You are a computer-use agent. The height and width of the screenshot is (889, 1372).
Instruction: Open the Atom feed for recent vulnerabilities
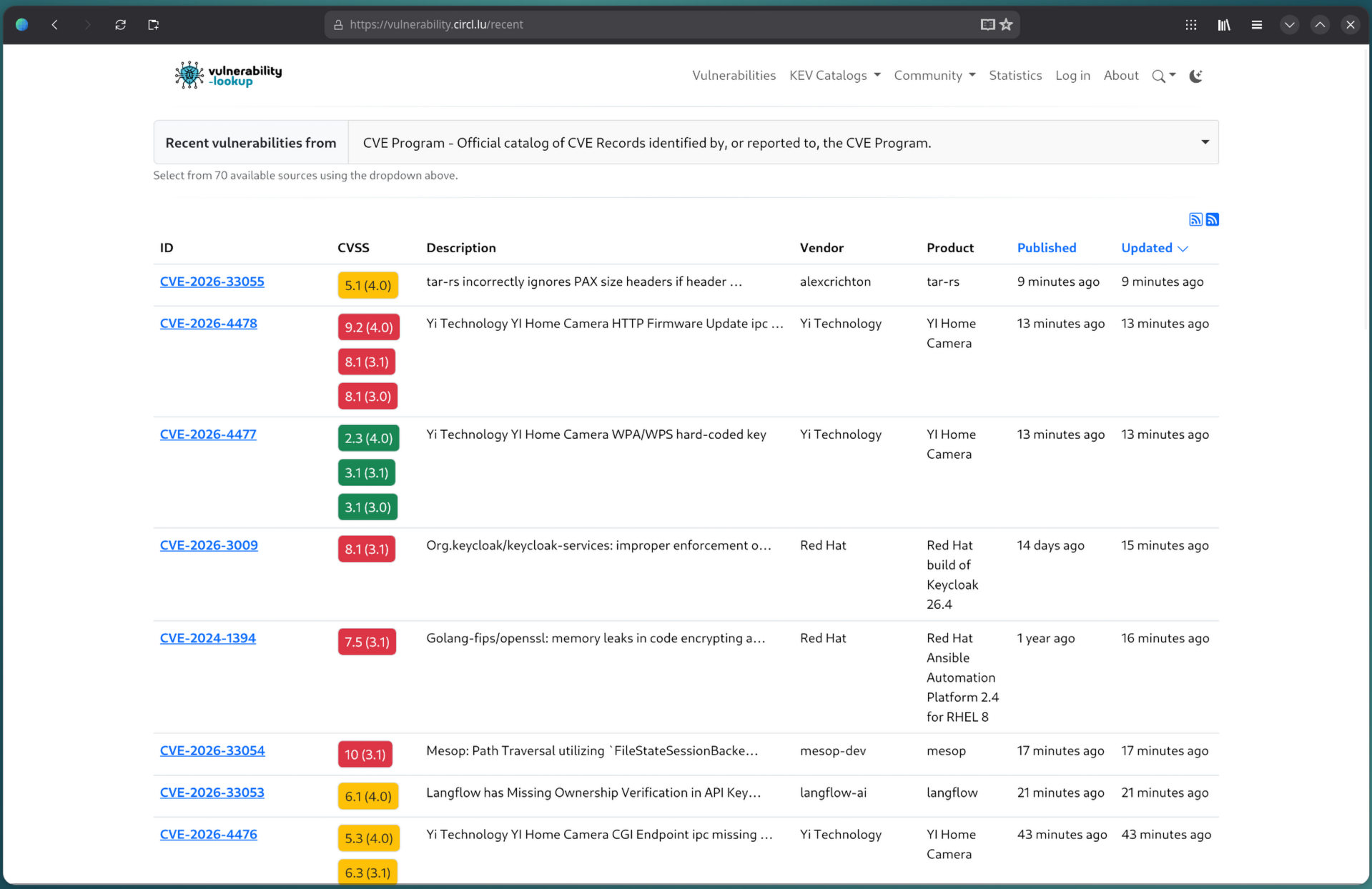coord(1195,219)
